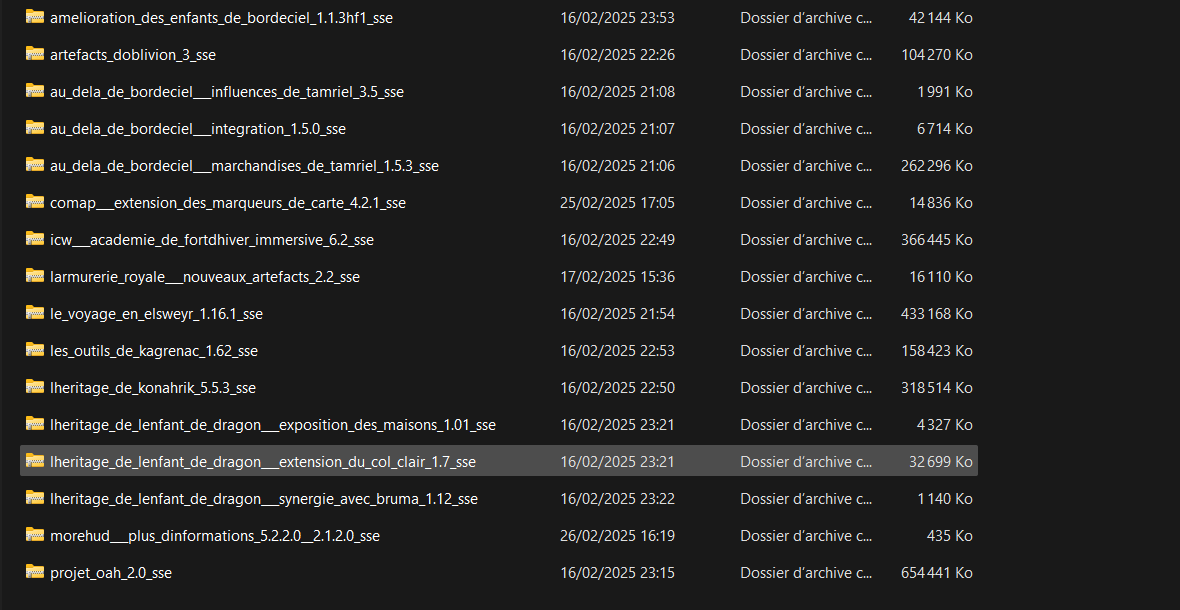This screenshot has width=1180, height=610.
Task: Click the 26/02/2025 16:19 date entry
Action: (x=617, y=536)
